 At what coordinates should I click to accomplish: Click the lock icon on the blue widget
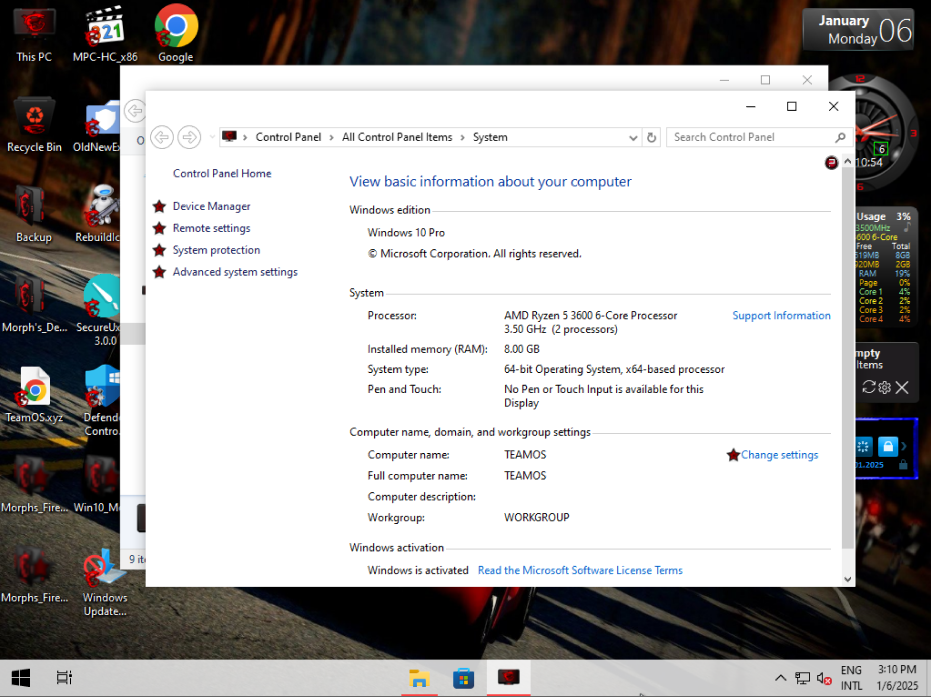coord(888,446)
